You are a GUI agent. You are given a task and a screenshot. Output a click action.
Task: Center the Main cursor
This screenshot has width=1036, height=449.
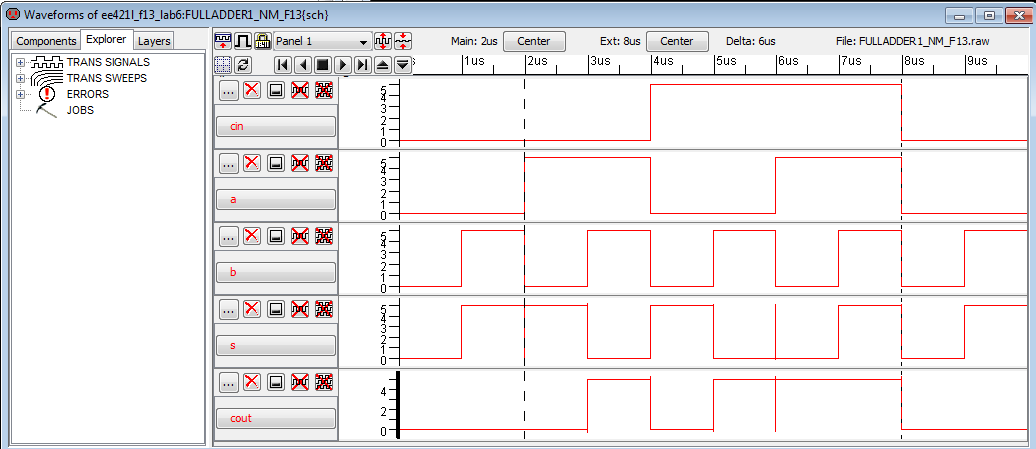(x=534, y=41)
